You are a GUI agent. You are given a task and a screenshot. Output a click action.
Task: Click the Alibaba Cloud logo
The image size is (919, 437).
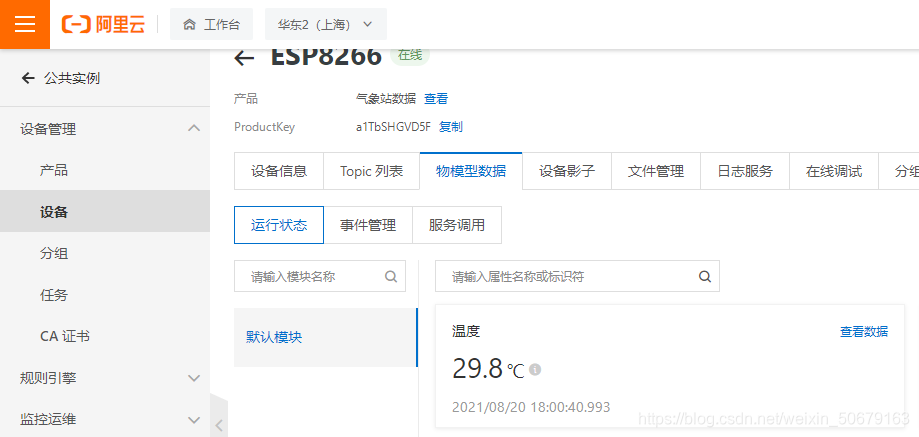pos(103,25)
